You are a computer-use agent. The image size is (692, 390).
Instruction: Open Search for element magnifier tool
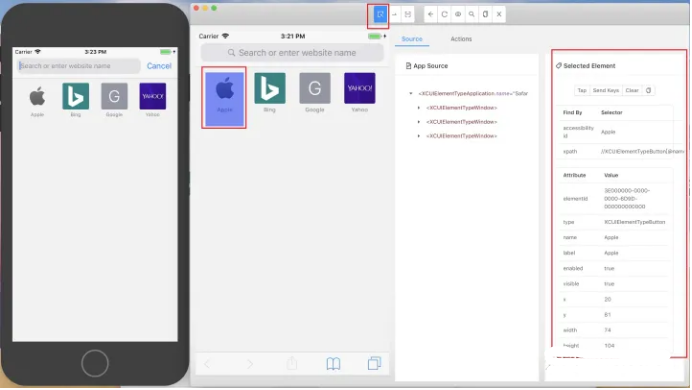pyautogui.click(x=471, y=14)
